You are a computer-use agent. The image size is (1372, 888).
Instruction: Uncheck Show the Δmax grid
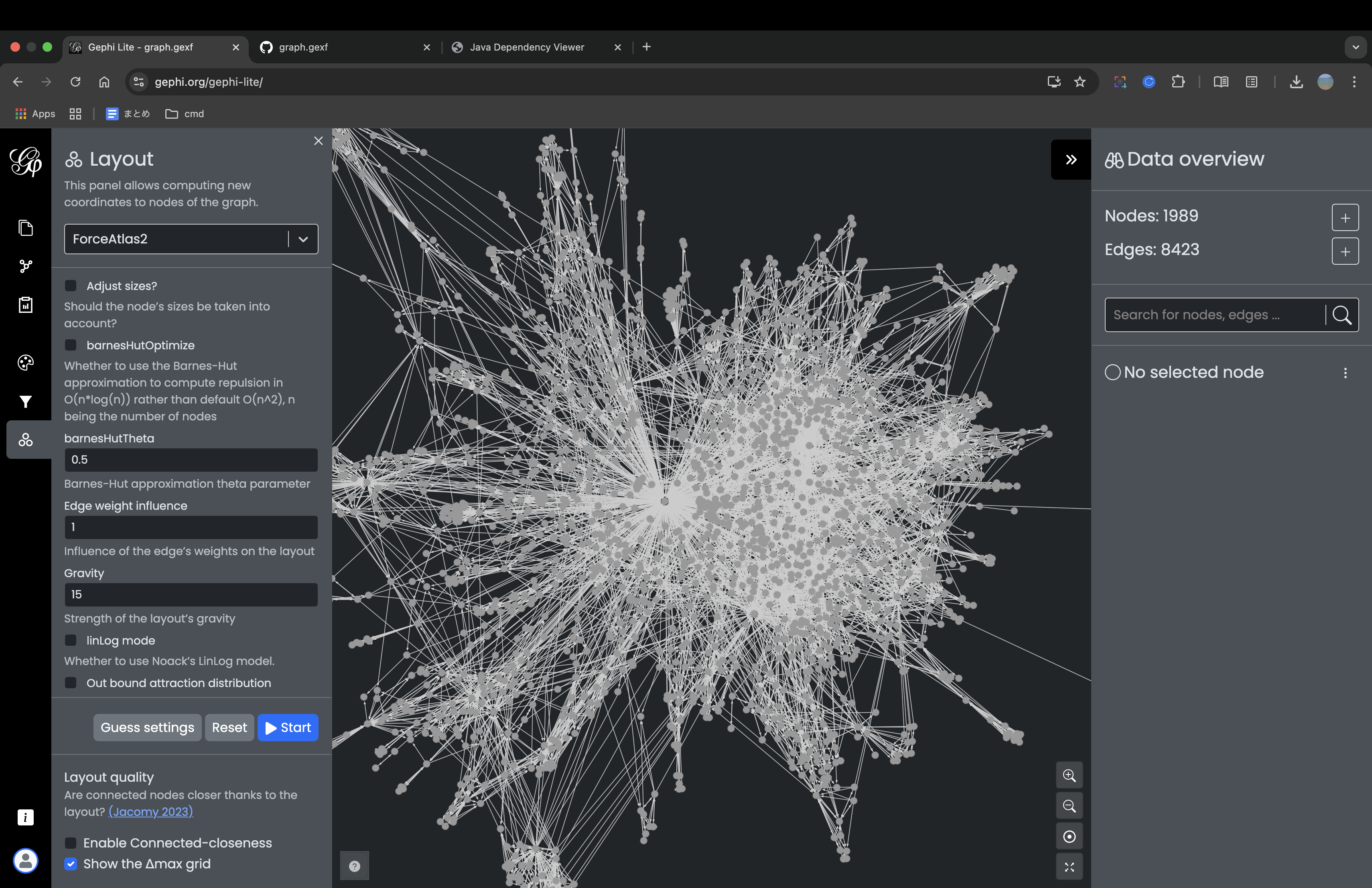coord(71,864)
